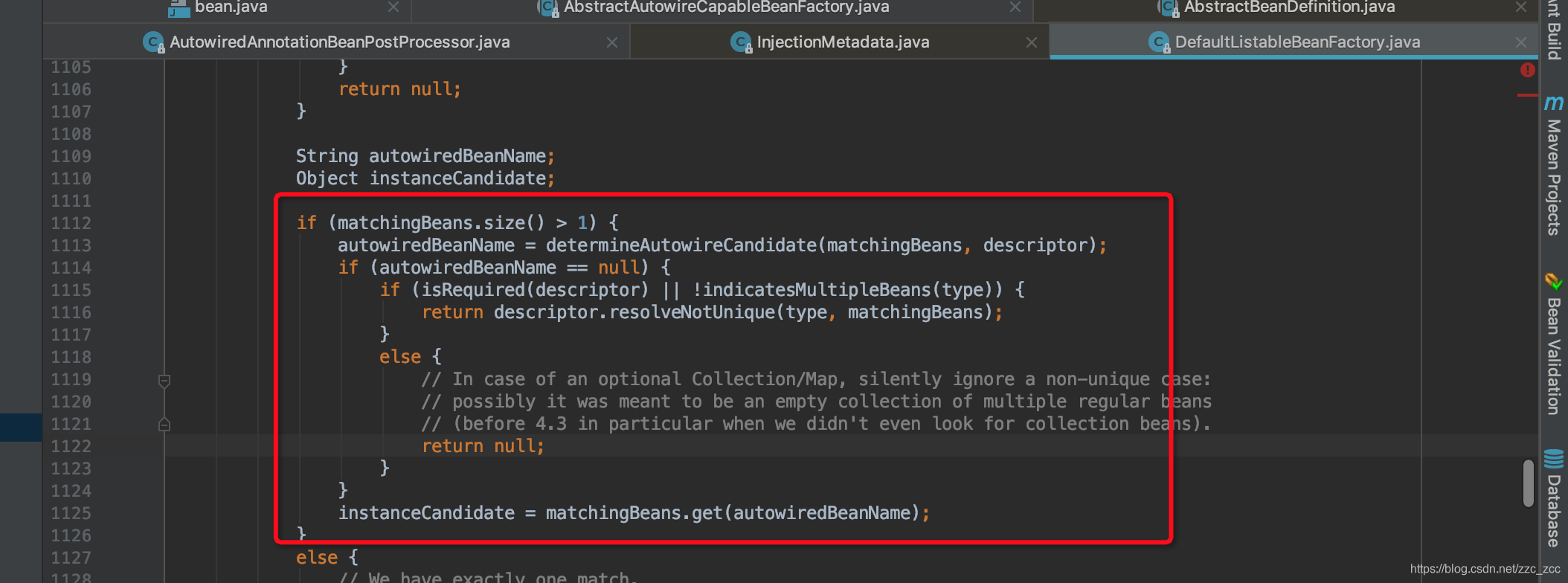
Task: Click 'matchingBeans.size()' in the if condition
Action: pyautogui.click(x=441, y=223)
